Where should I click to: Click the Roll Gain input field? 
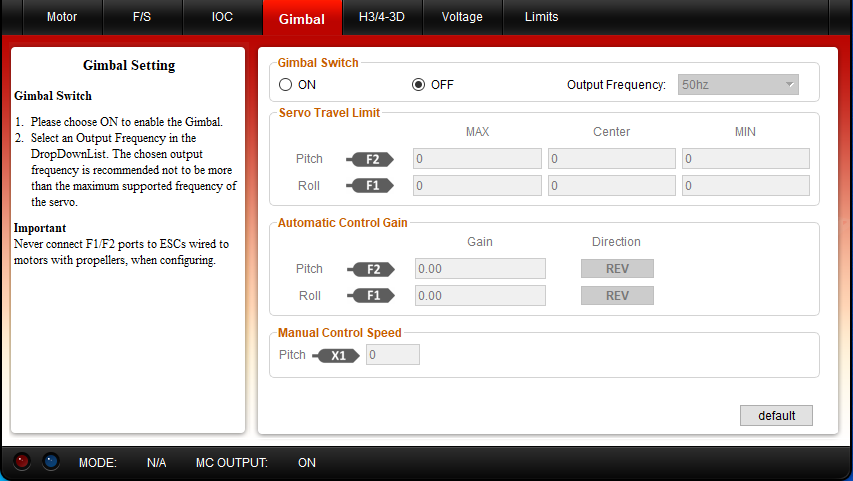(x=480, y=295)
